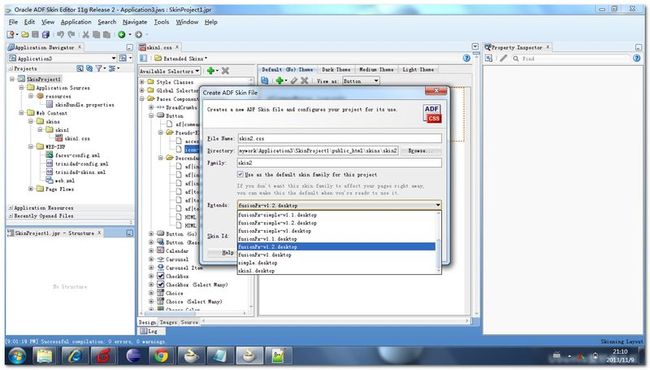Click the filter funnel icon in Projects bar
This screenshot has height=370, width=650.
99,68
